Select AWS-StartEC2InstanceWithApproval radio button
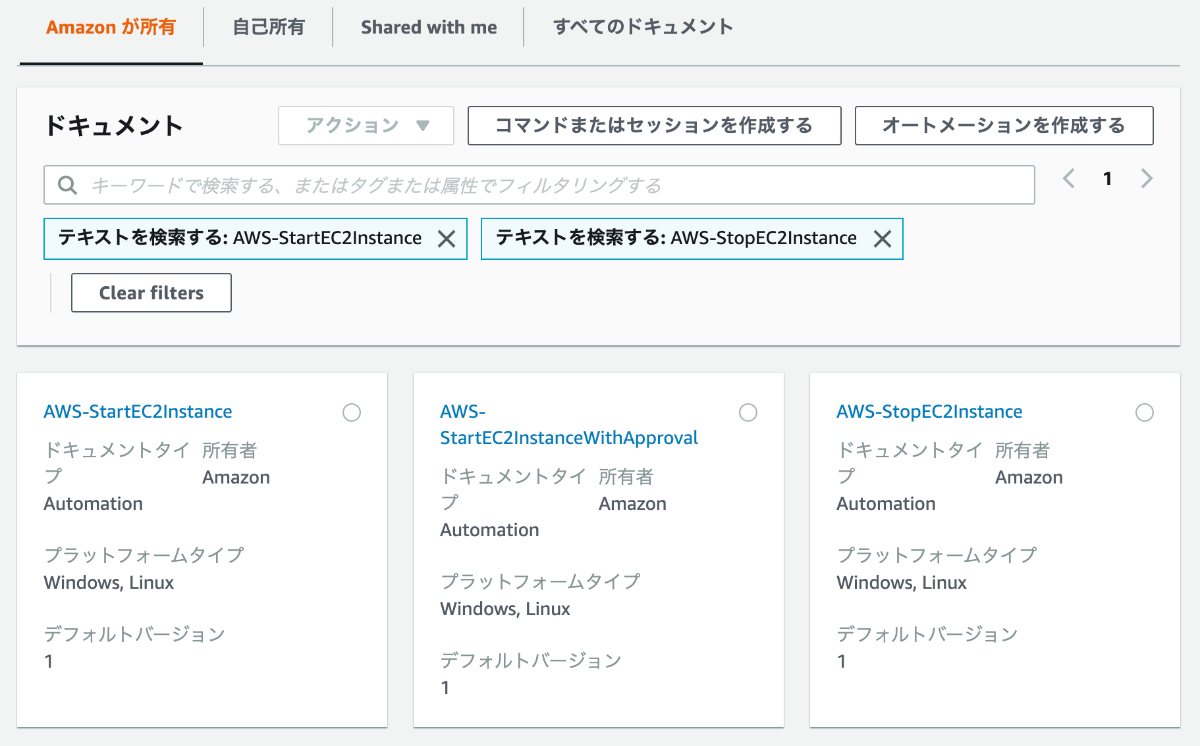This screenshot has width=1200, height=746. 748,412
